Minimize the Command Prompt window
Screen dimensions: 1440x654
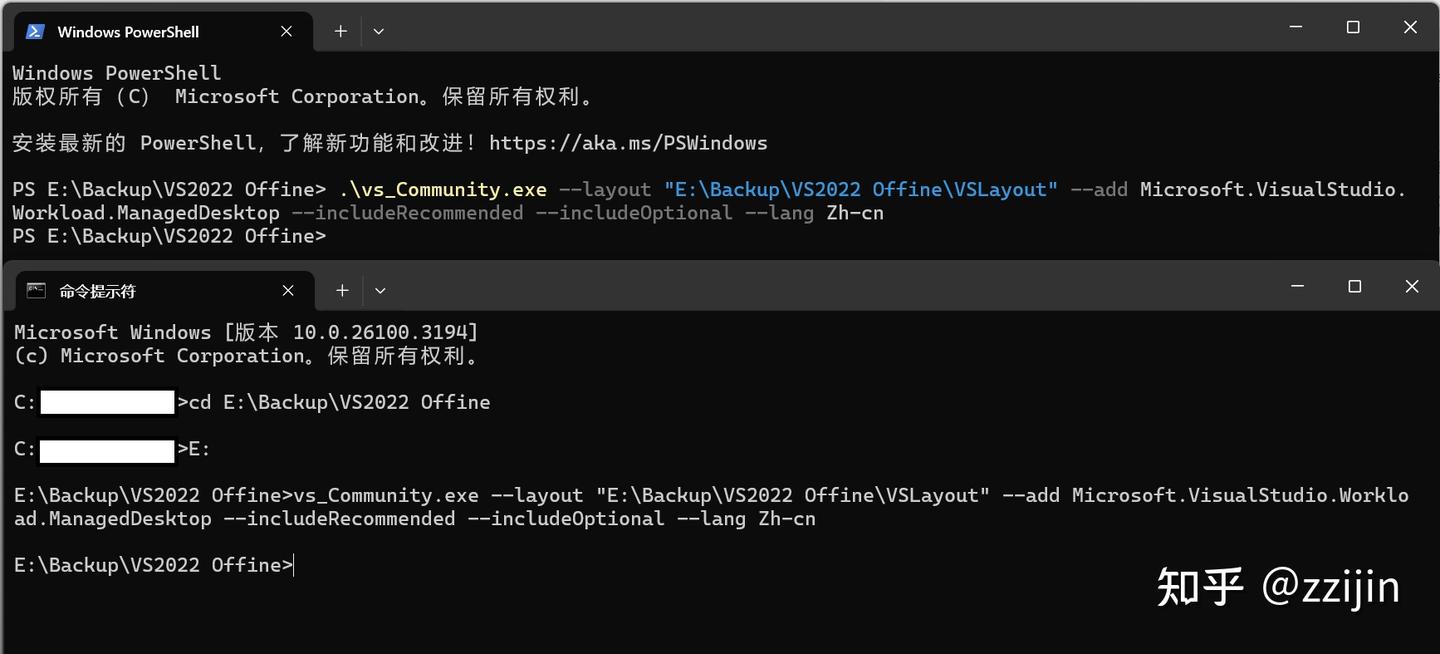click(x=1298, y=287)
